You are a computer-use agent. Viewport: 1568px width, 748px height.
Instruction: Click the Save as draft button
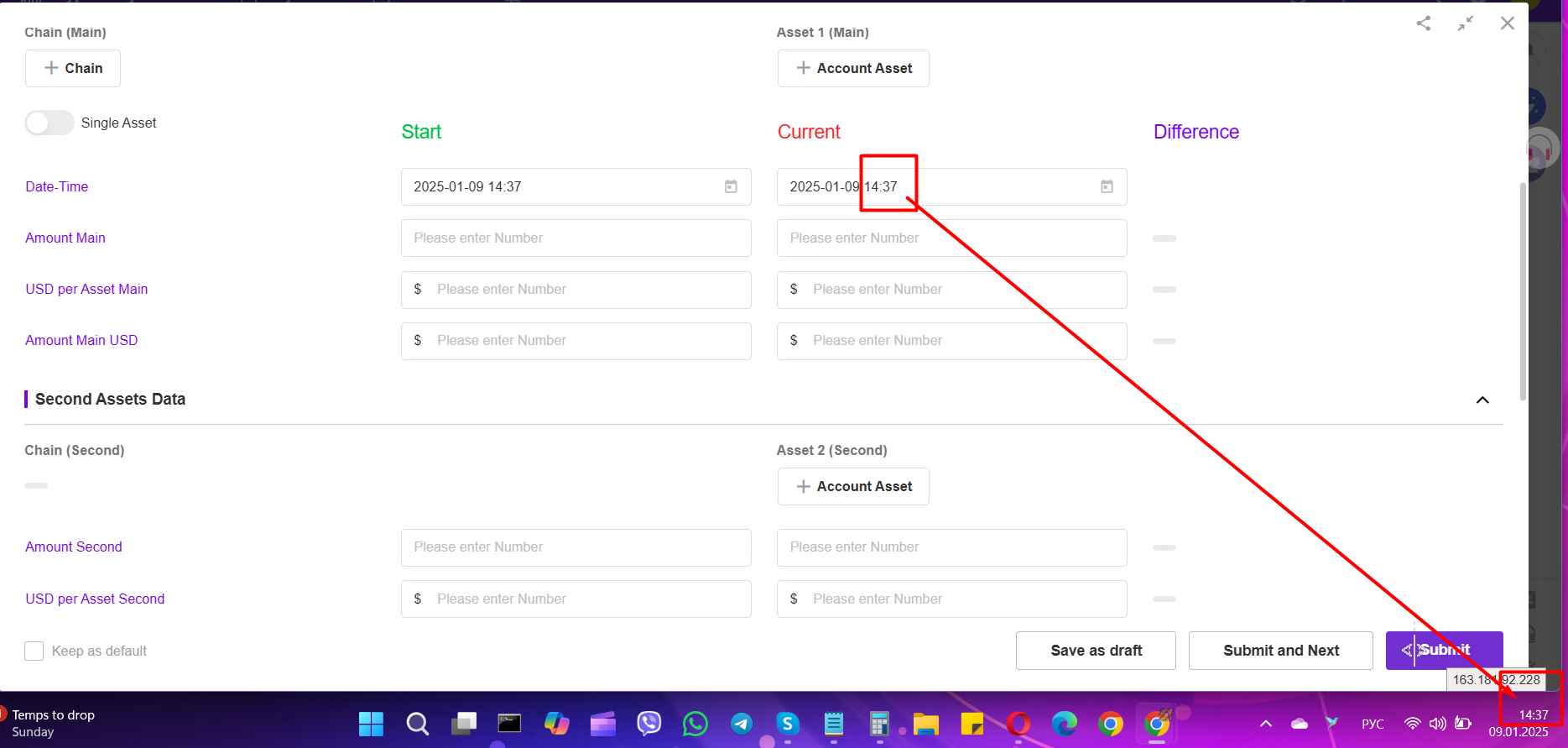pyautogui.click(x=1096, y=651)
